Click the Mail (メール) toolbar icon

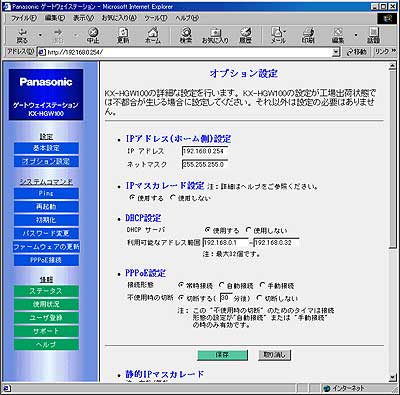[278, 35]
